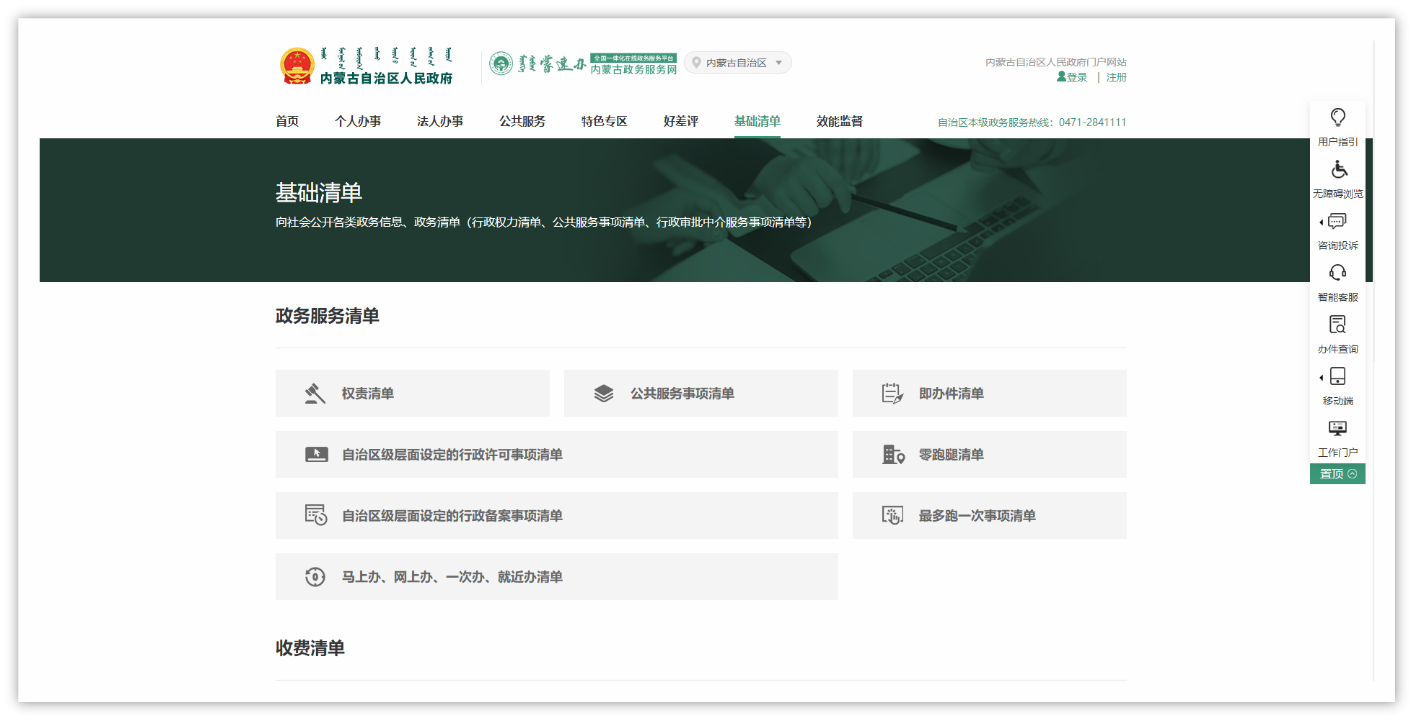Switch to the 个人办事 tab
This screenshot has width=1415, height=720.
click(358, 122)
